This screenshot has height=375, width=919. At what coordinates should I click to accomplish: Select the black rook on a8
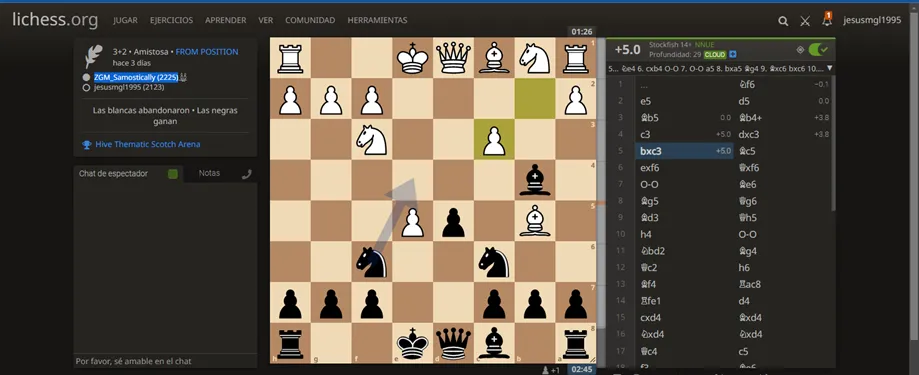coord(576,344)
